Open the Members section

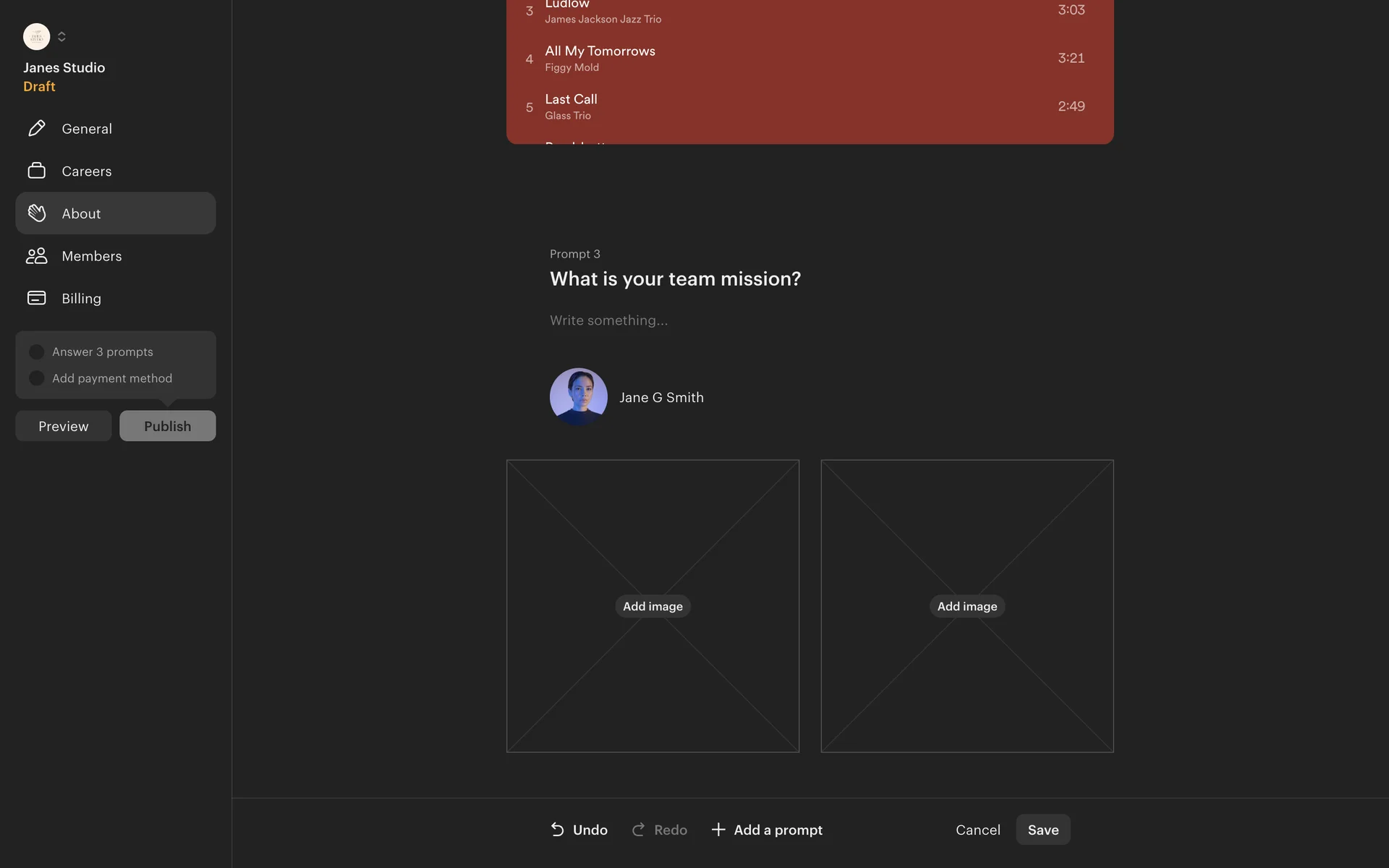pyautogui.click(x=92, y=256)
